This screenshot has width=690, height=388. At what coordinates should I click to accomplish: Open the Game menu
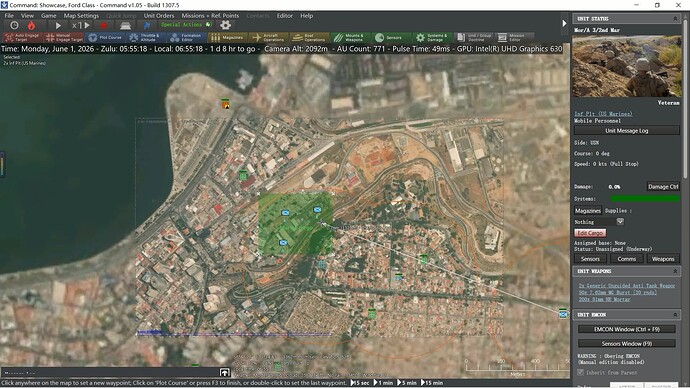click(48, 15)
